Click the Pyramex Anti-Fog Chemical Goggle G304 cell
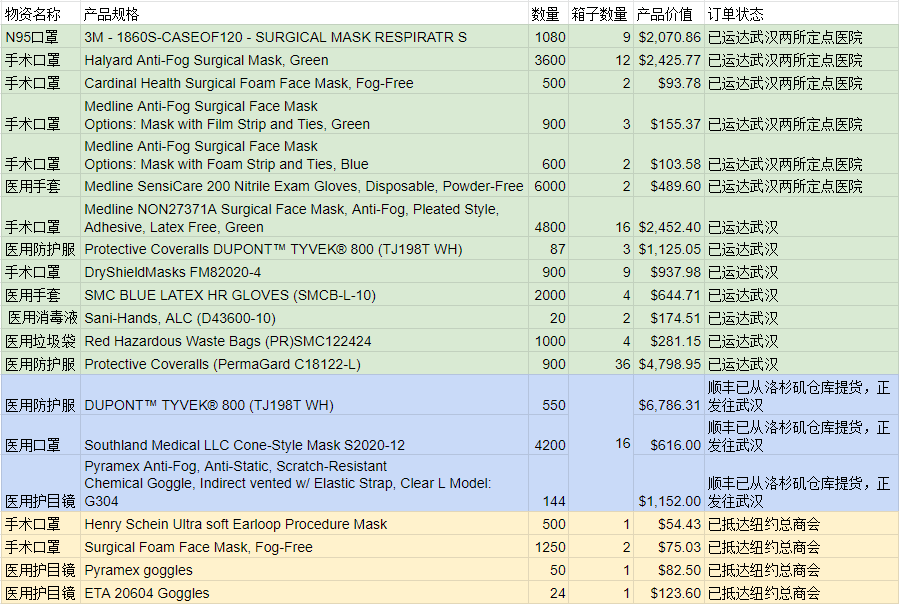 [x=304, y=484]
